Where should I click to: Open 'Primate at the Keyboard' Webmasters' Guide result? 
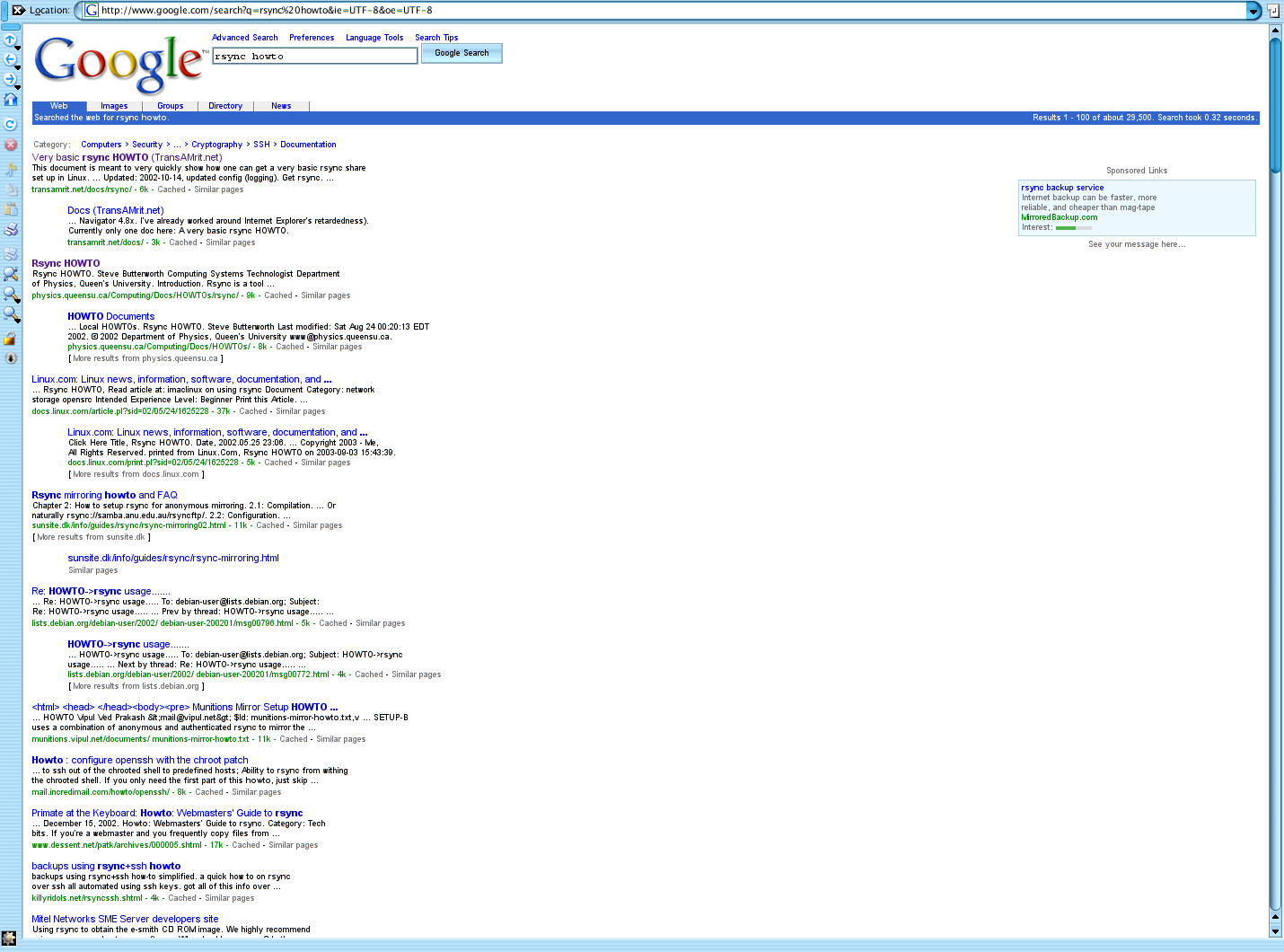[x=167, y=813]
